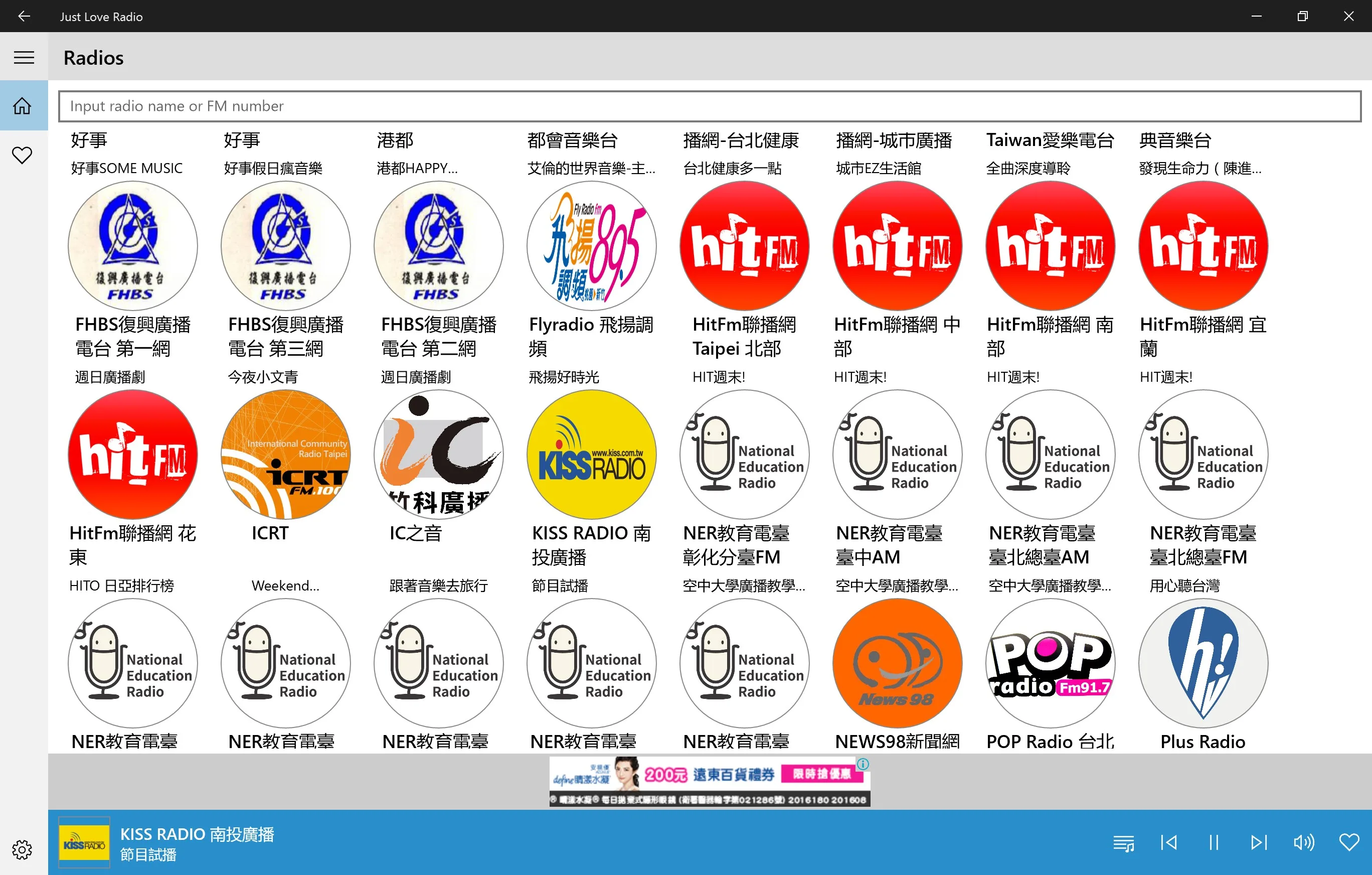Open the hamburger navigation menu
The image size is (1372, 875).
[x=24, y=58]
